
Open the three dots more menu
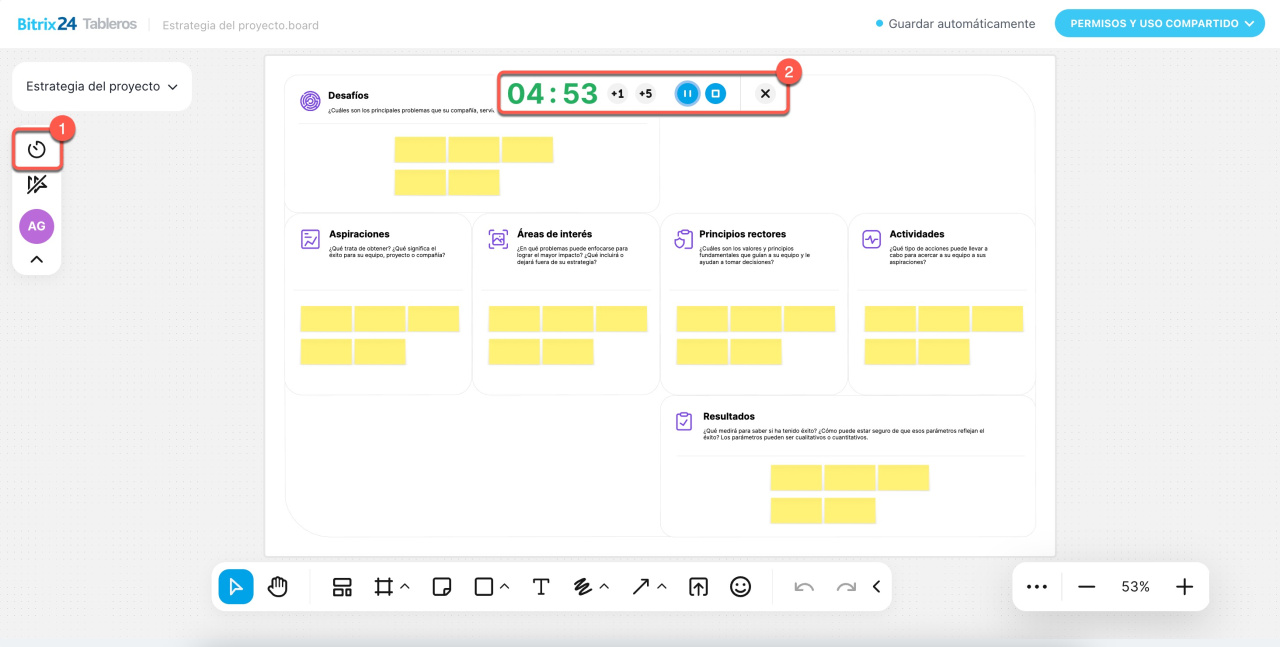click(1037, 587)
